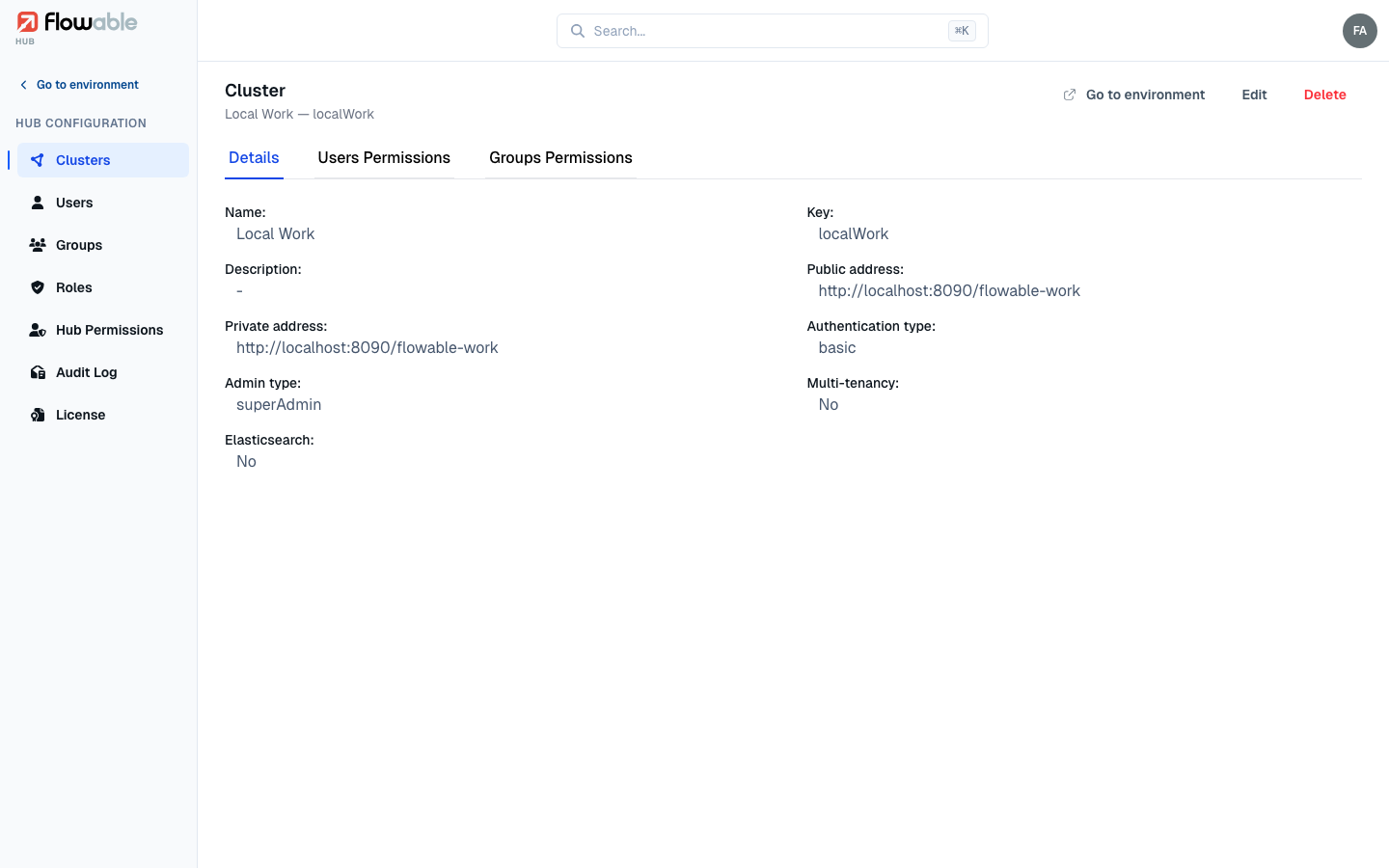Click the ⌘K shortcut badge in search
Screen dimensions: 1389x868
(962, 31)
